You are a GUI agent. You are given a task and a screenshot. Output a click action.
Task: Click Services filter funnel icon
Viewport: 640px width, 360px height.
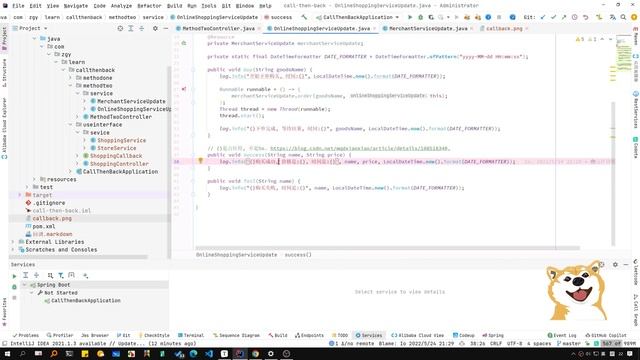tap(61, 276)
